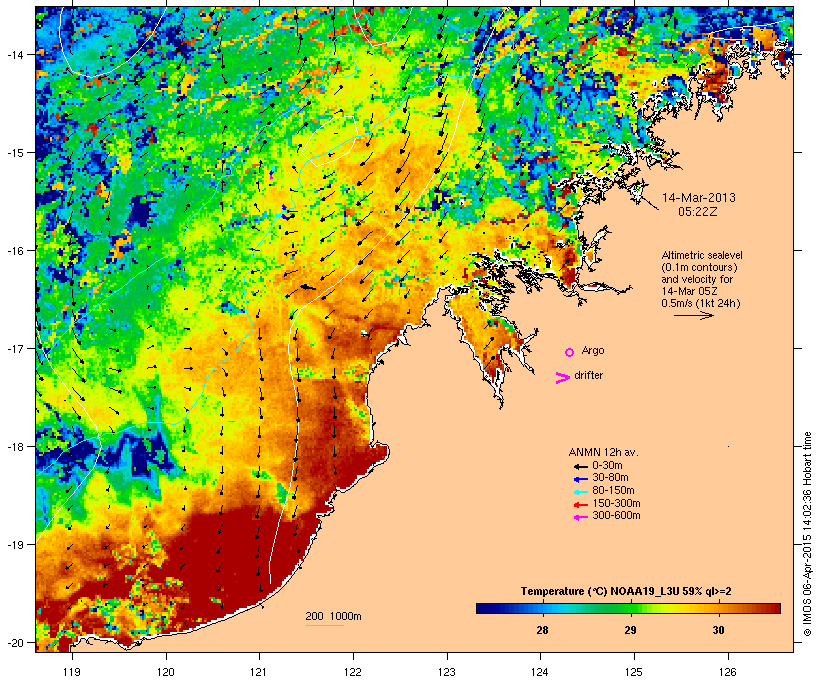820x680 pixels.
Task: Click the 05:22Z time text
Action: (698, 212)
